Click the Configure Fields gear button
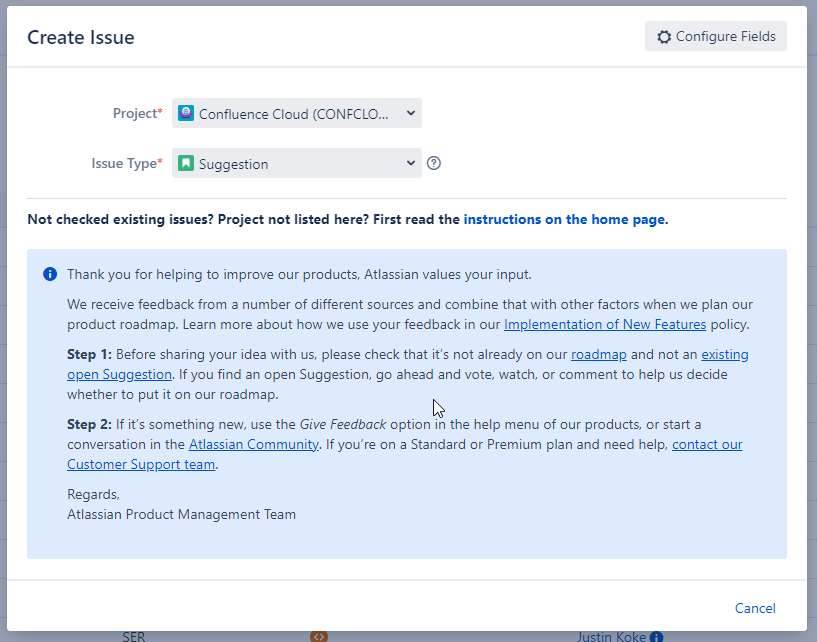Viewport: 817px width, 642px height. coord(715,36)
